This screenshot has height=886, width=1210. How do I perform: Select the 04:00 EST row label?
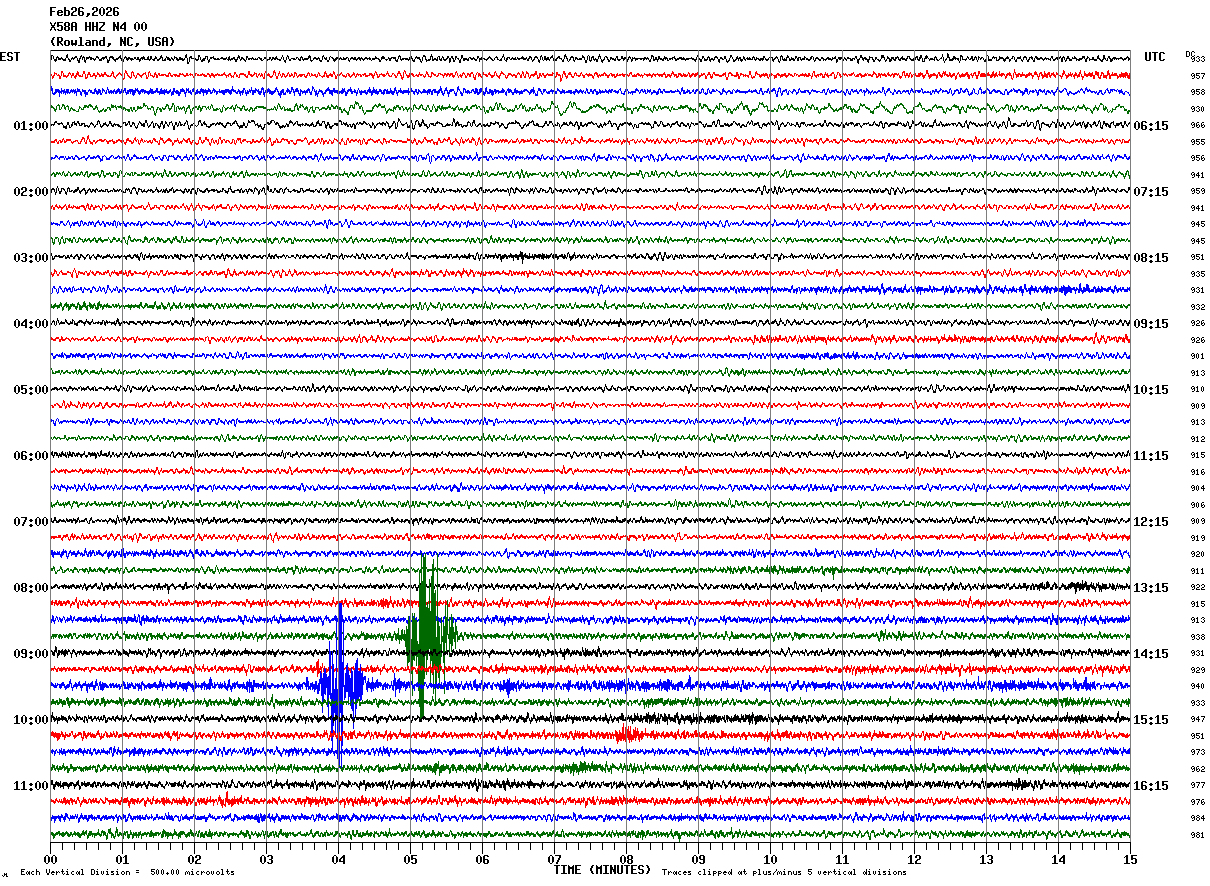pyautogui.click(x=31, y=324)
